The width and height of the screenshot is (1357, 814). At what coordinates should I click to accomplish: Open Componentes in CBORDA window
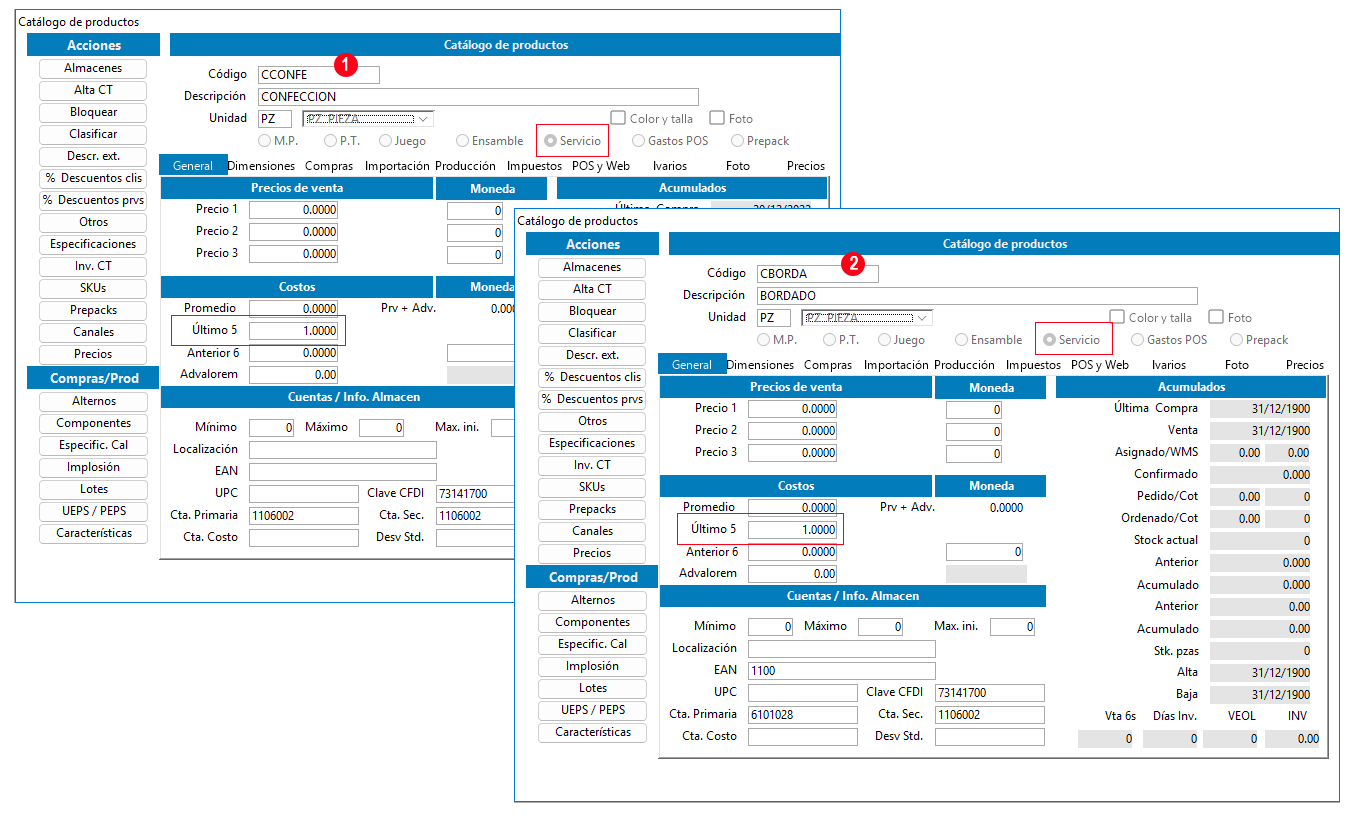pos(592,622)
